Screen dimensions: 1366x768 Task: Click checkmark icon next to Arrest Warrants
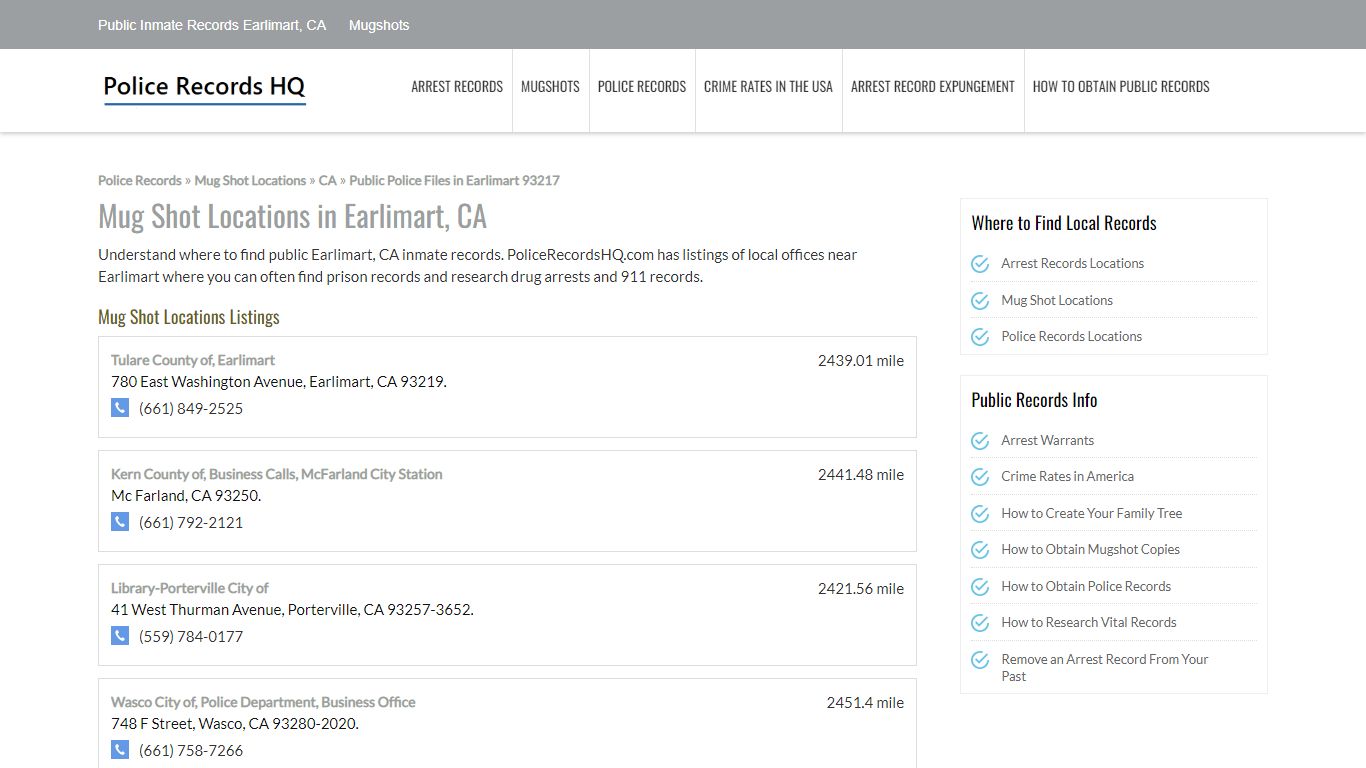(980, 441)
